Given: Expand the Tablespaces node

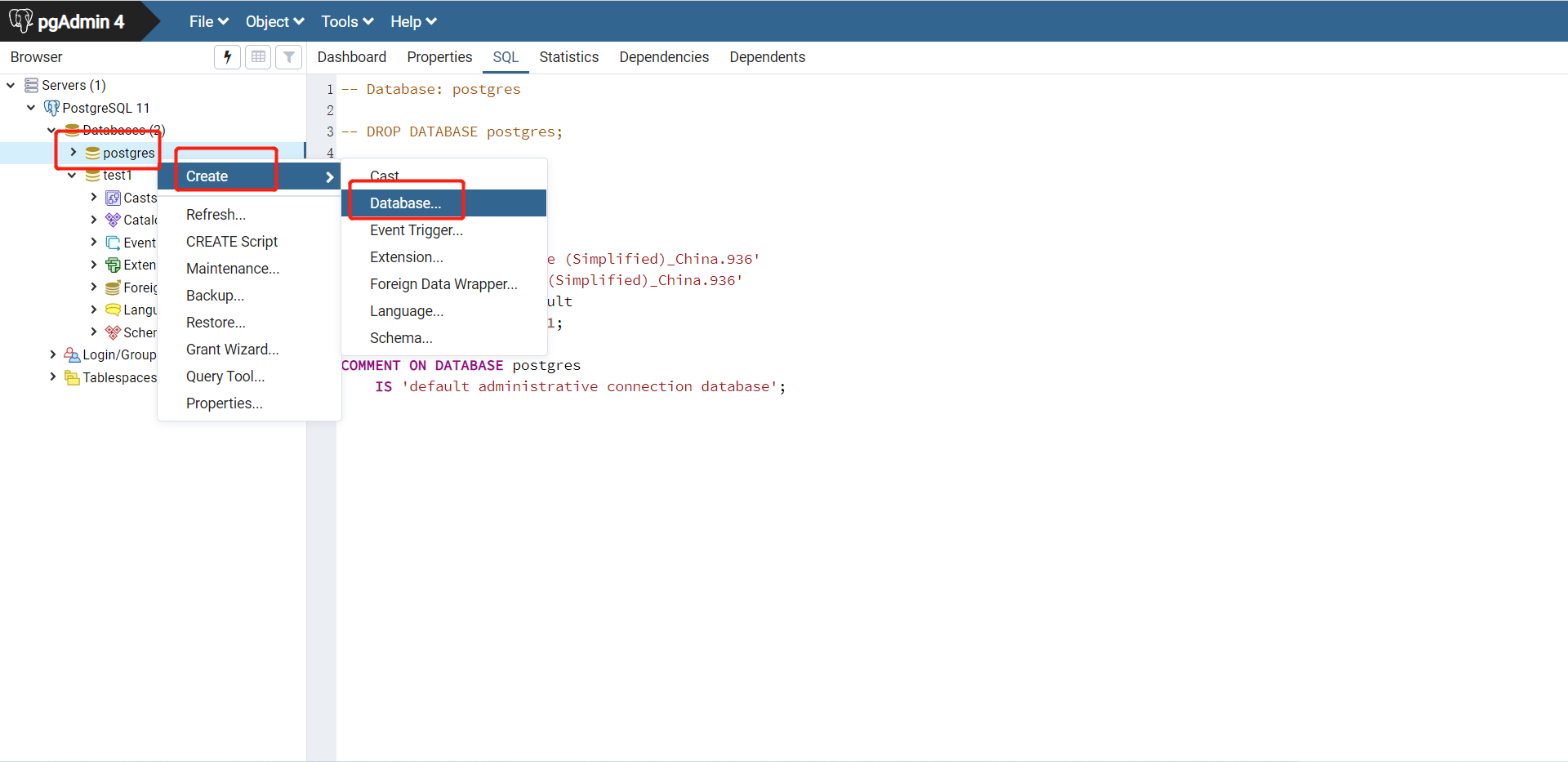Looking at the screenshot, I should click(53, 377).
